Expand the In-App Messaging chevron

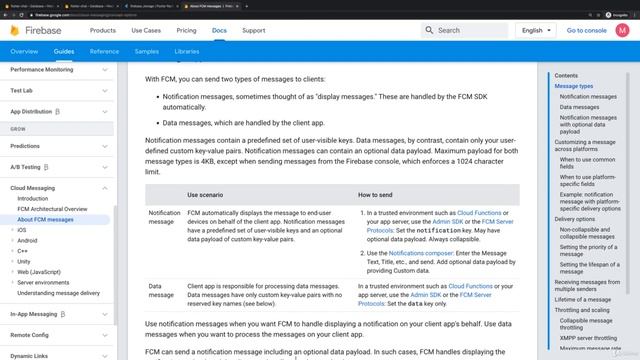105,314
